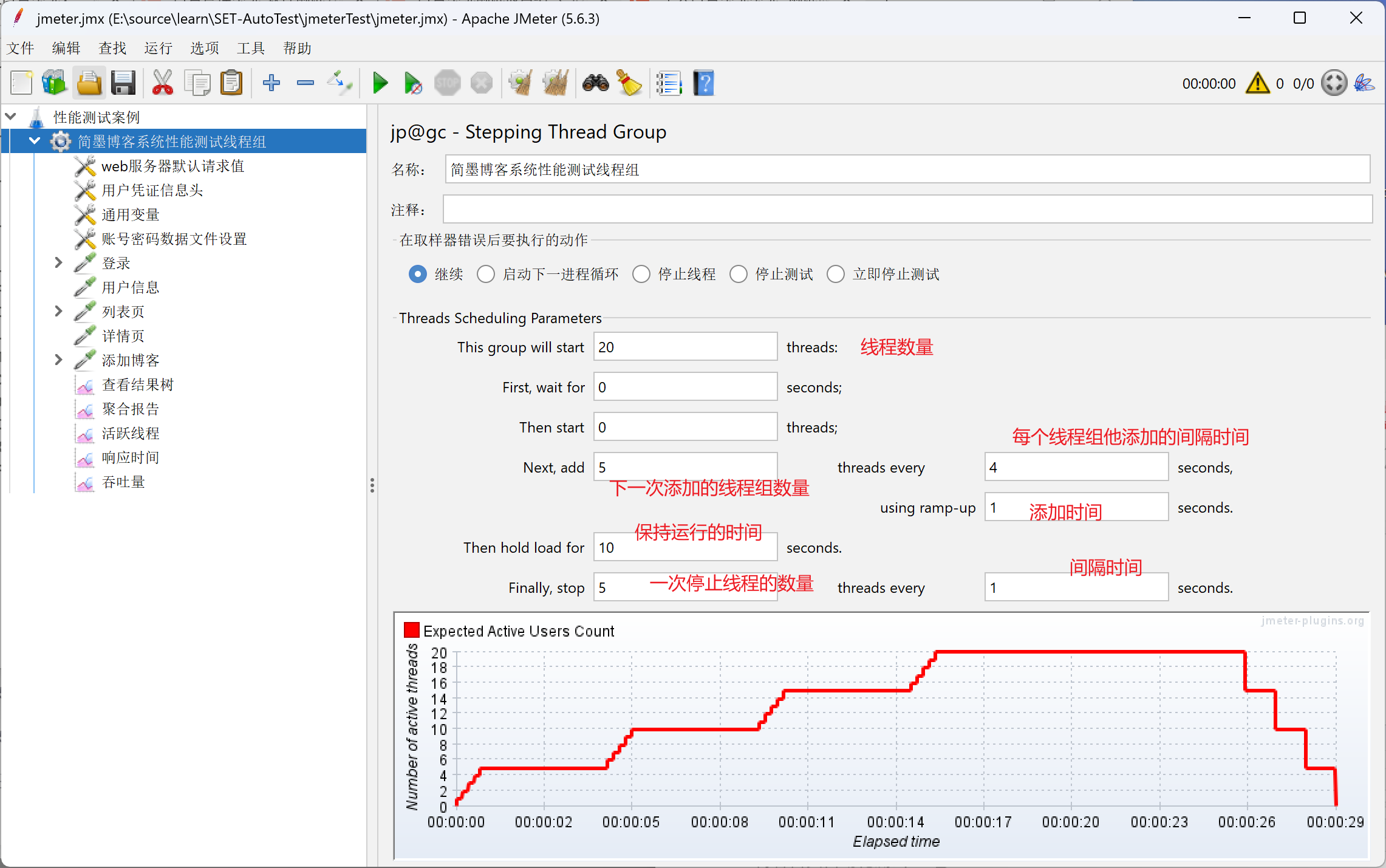This screenshot has width=1386, height=868.
Task: Expand the 添加博客 tree node
Action: click(58, 360)
